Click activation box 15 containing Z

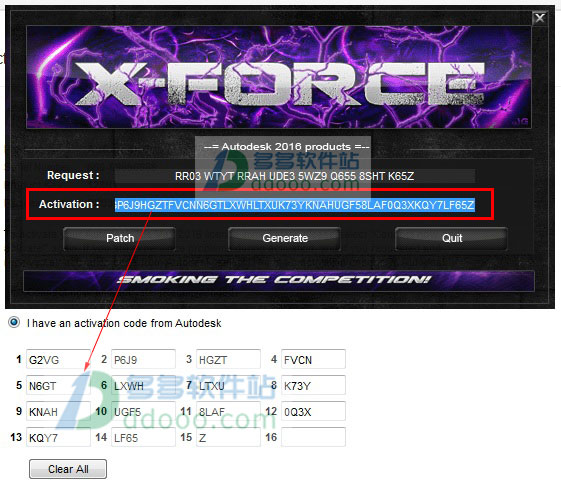click(228, 437)
